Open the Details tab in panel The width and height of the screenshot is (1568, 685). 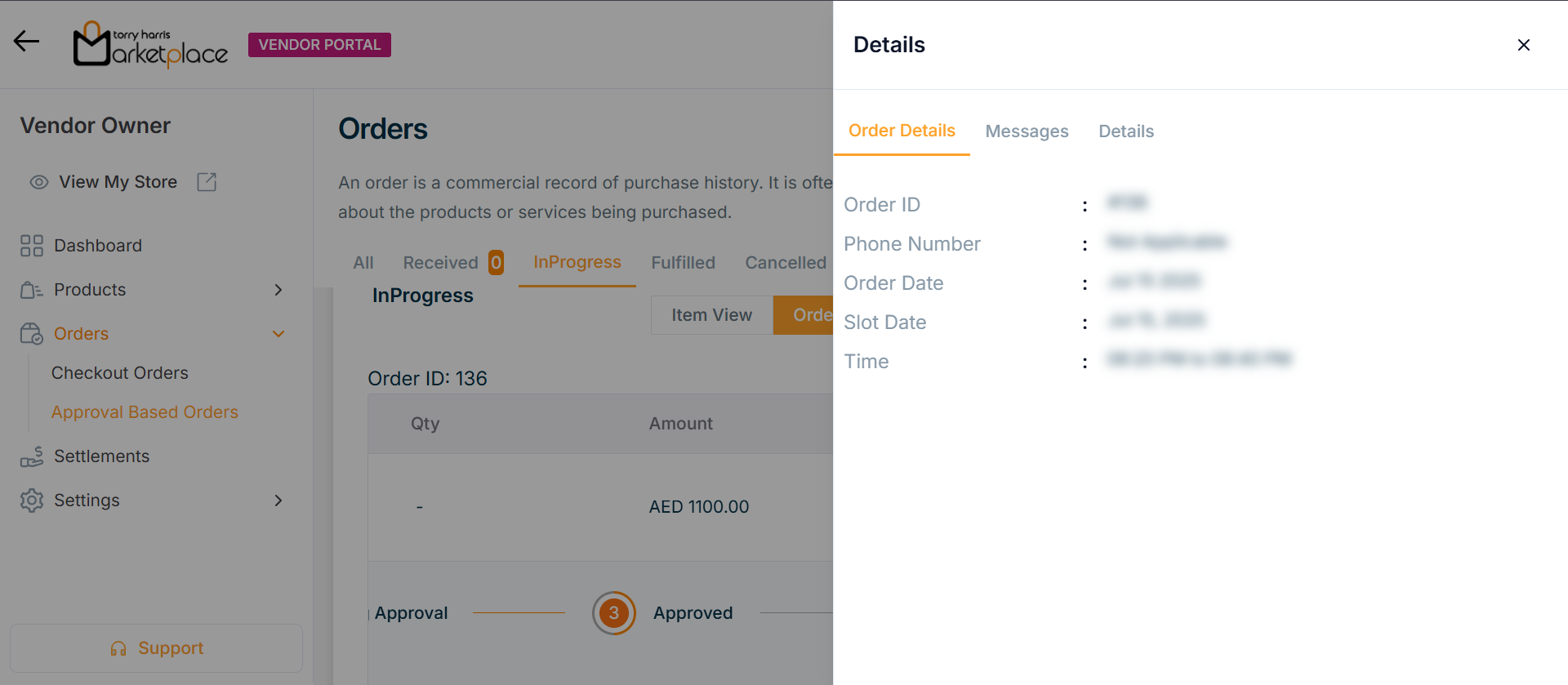1125,131
